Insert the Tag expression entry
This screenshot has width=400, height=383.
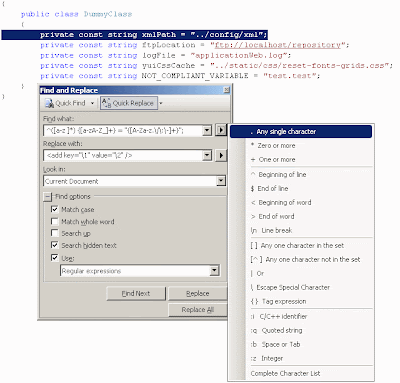tap(301, 302)
